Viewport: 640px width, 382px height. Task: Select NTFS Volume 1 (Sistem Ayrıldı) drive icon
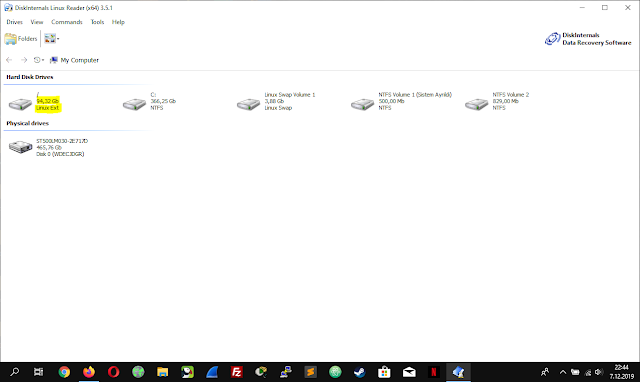coord(362,104)
